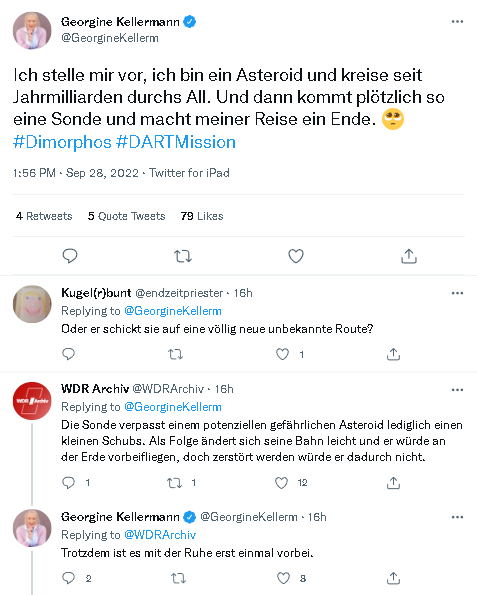The width and height of the screenshot is (477, 595).
Task: Open Kugel(r)bunt avatar image
Action: 32,304
